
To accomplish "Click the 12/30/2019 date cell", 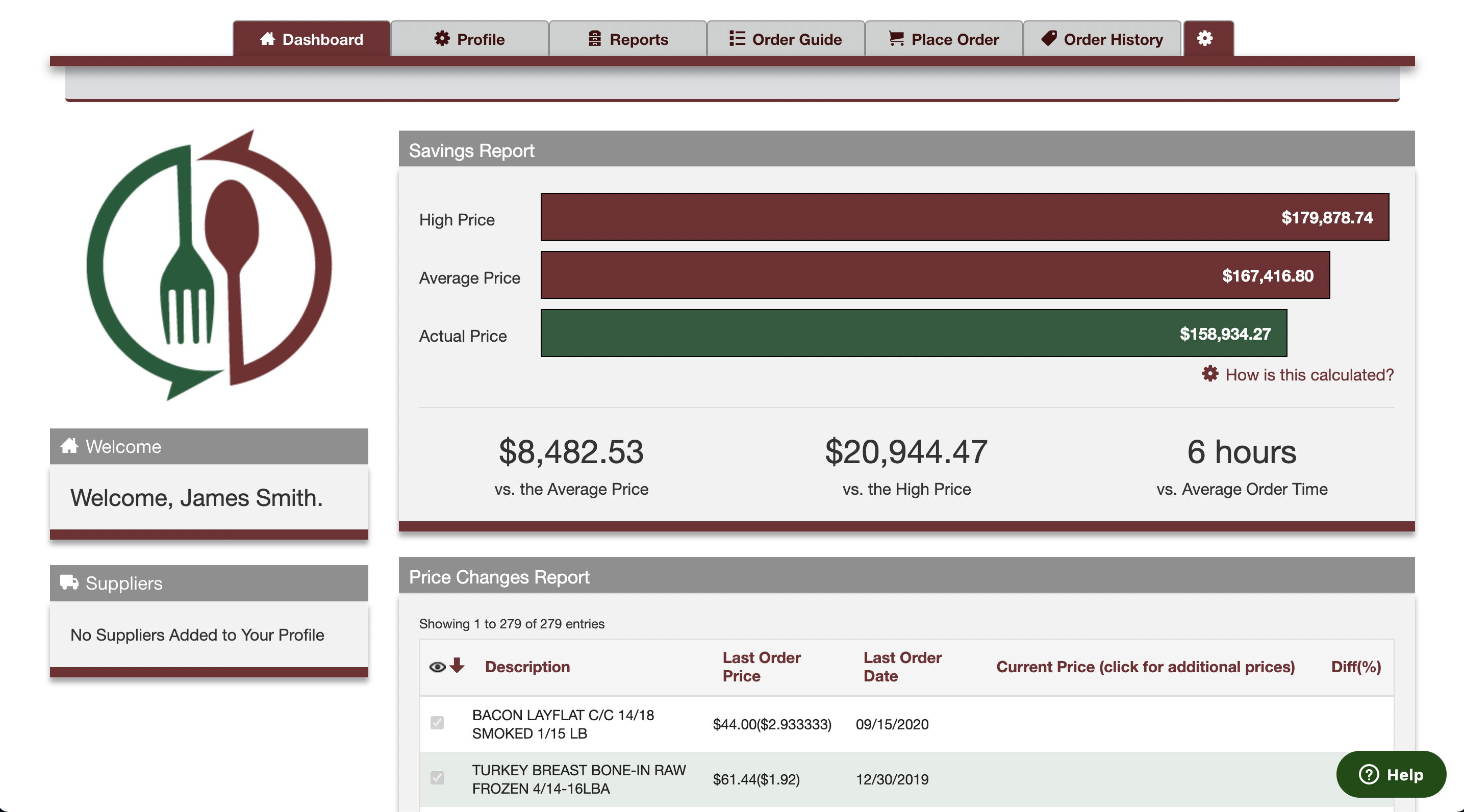I will (892, 779).
